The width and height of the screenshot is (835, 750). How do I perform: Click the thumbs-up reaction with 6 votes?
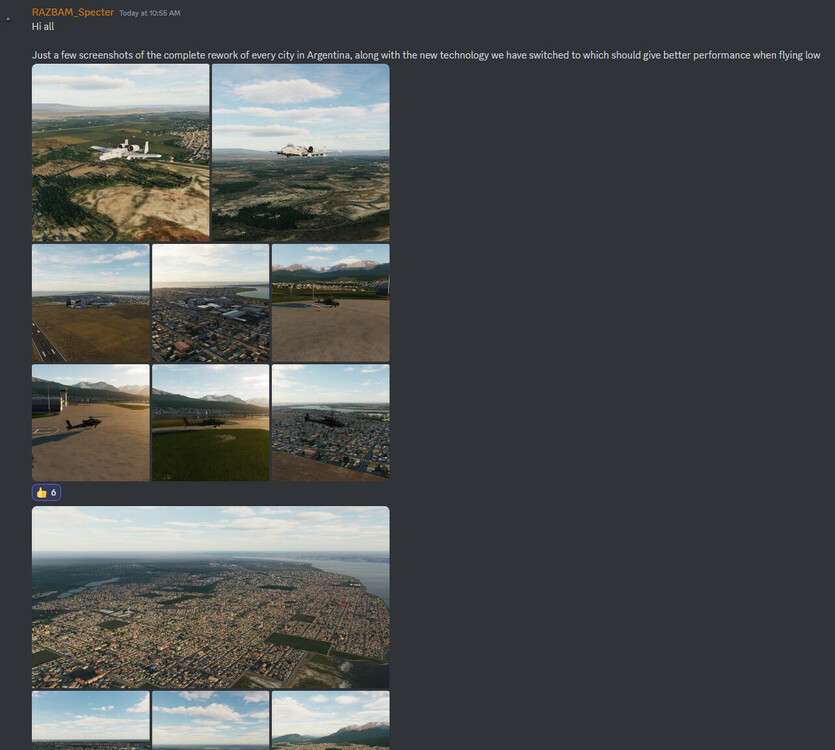click(46, 492)
